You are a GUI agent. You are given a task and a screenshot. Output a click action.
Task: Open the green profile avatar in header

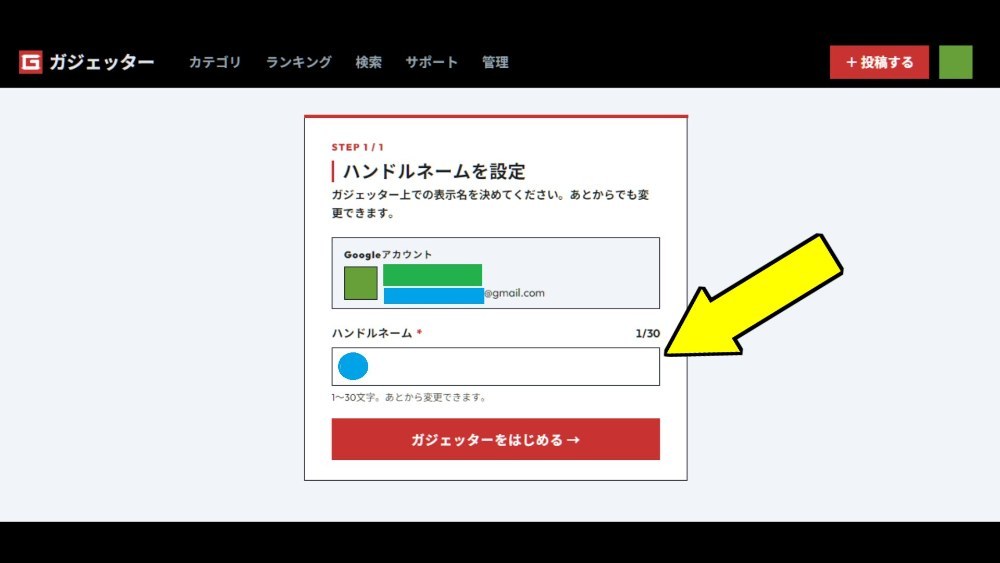coord(955,62)
